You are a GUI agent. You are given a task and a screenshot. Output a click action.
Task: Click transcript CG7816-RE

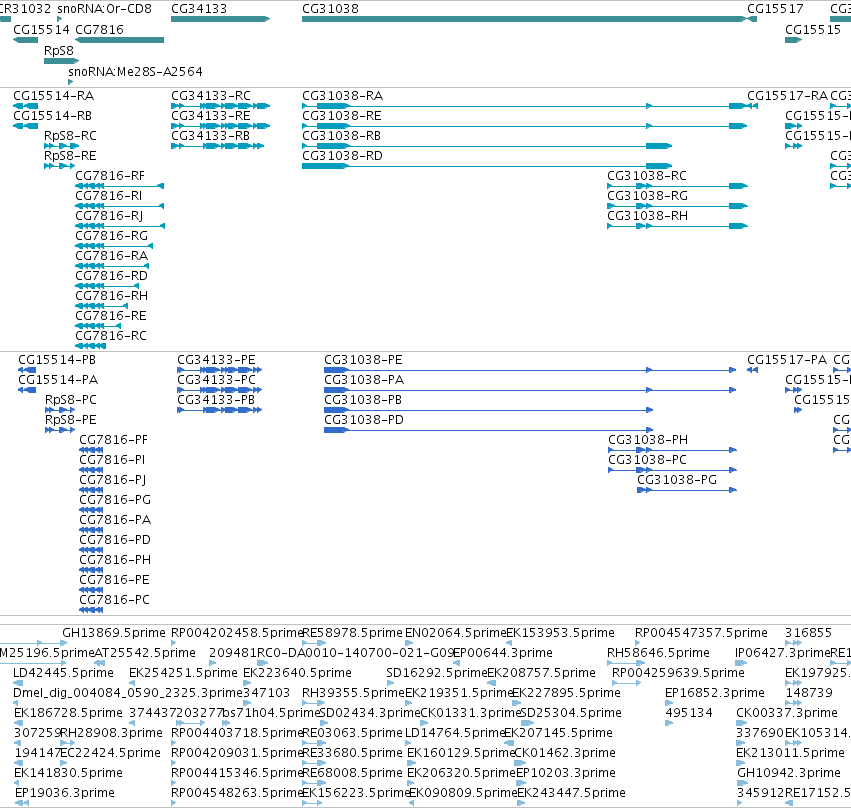(x=111, y=316)
